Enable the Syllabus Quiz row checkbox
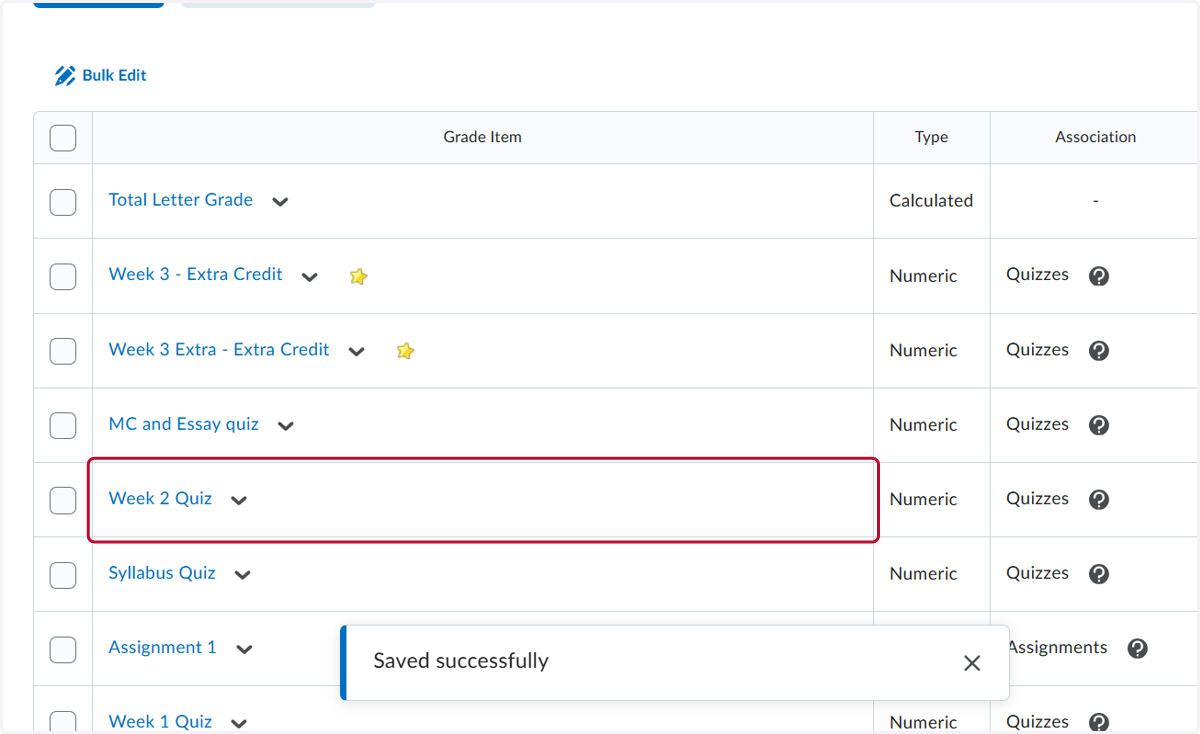The height and width of the screenshot is (734, 1200). (x=63, y=575)
